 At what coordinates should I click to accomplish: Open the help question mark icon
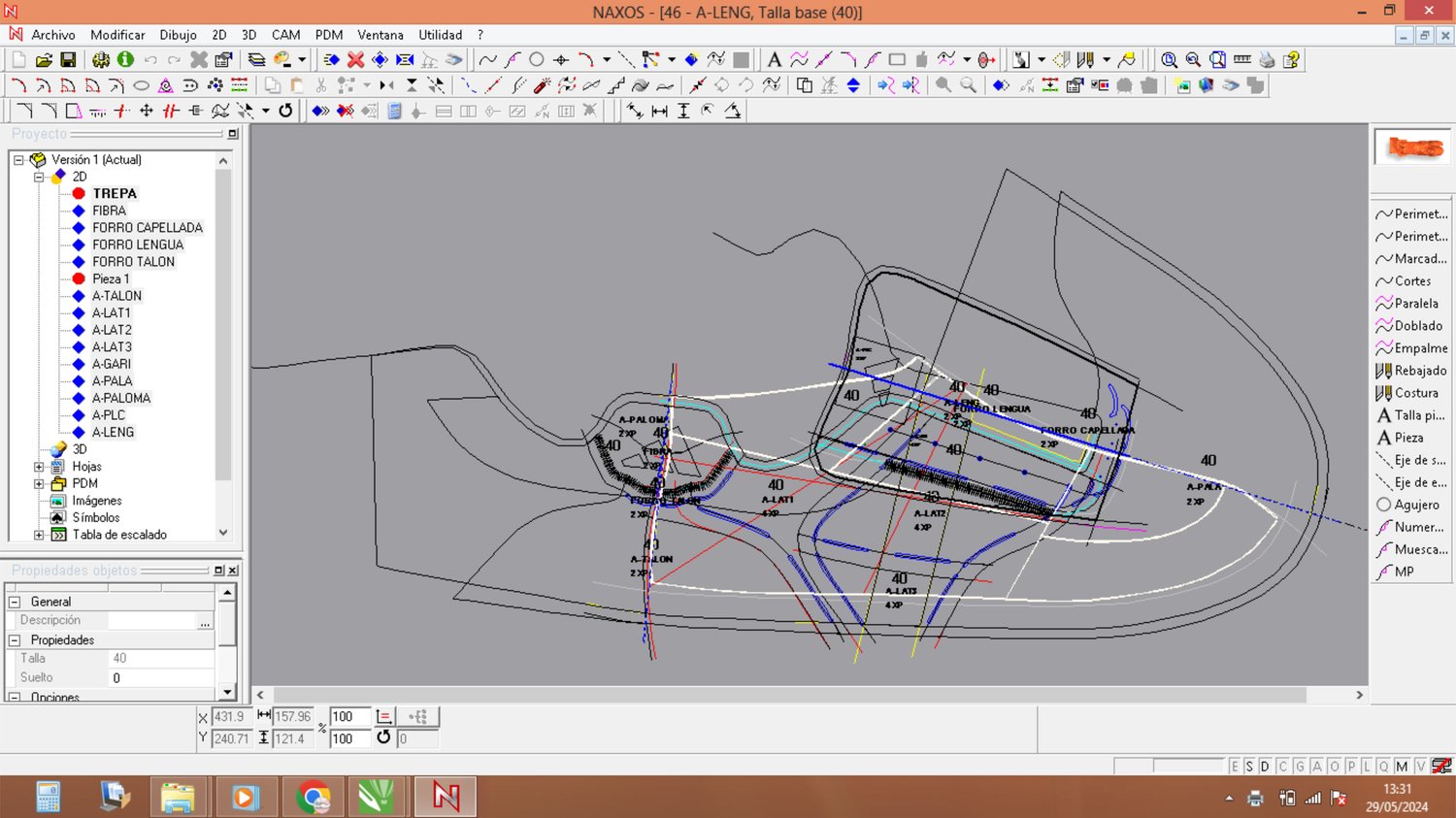[x=1291, y=60]
